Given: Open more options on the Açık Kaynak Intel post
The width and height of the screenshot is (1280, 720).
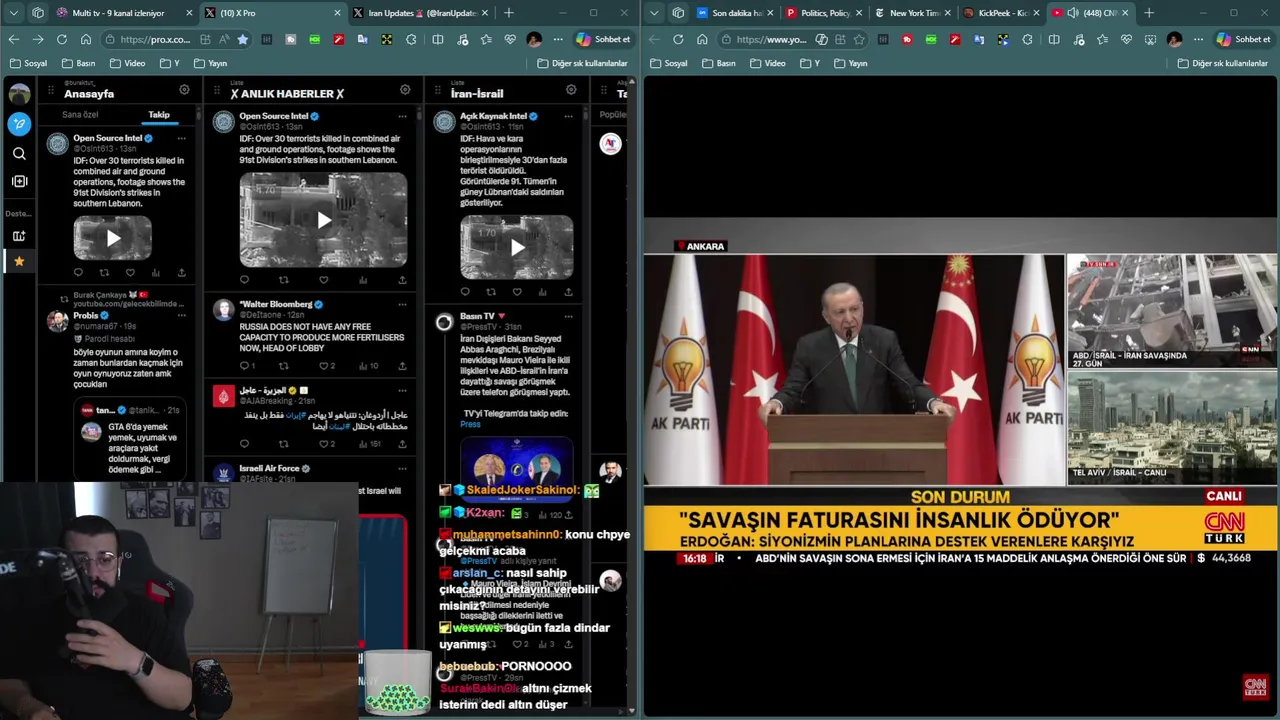Looking at the screenshot, I should coord(569,116).
